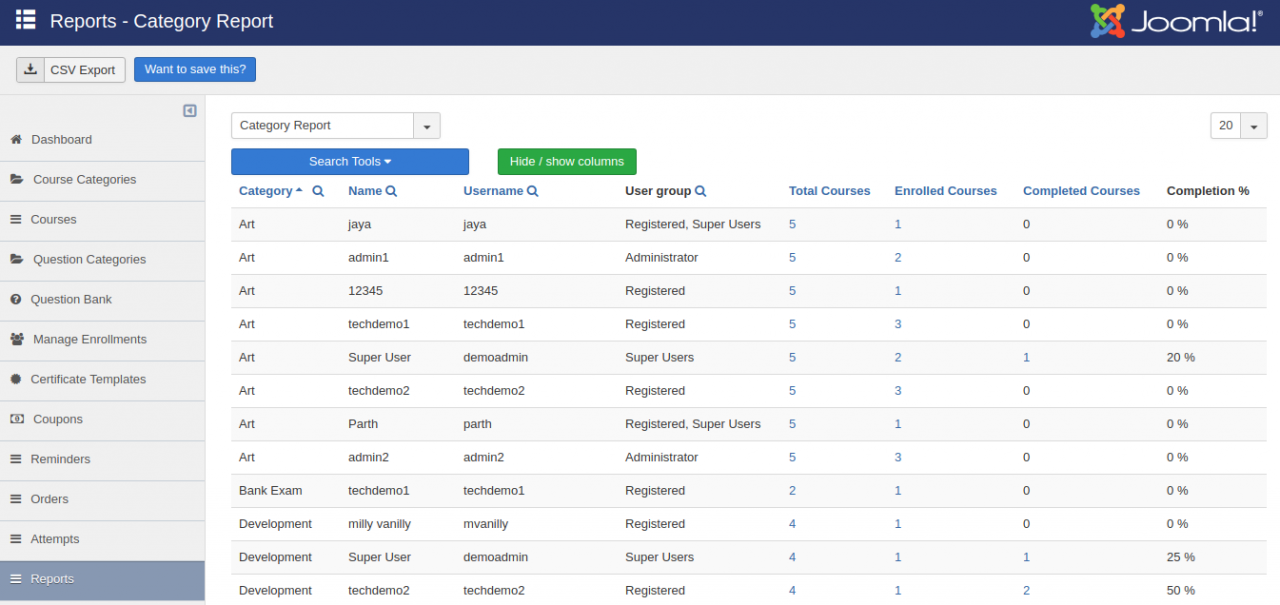Click the CSV Export download icon
The width and height of the screenshot is (1280, 605).
[x=31, y=70]
